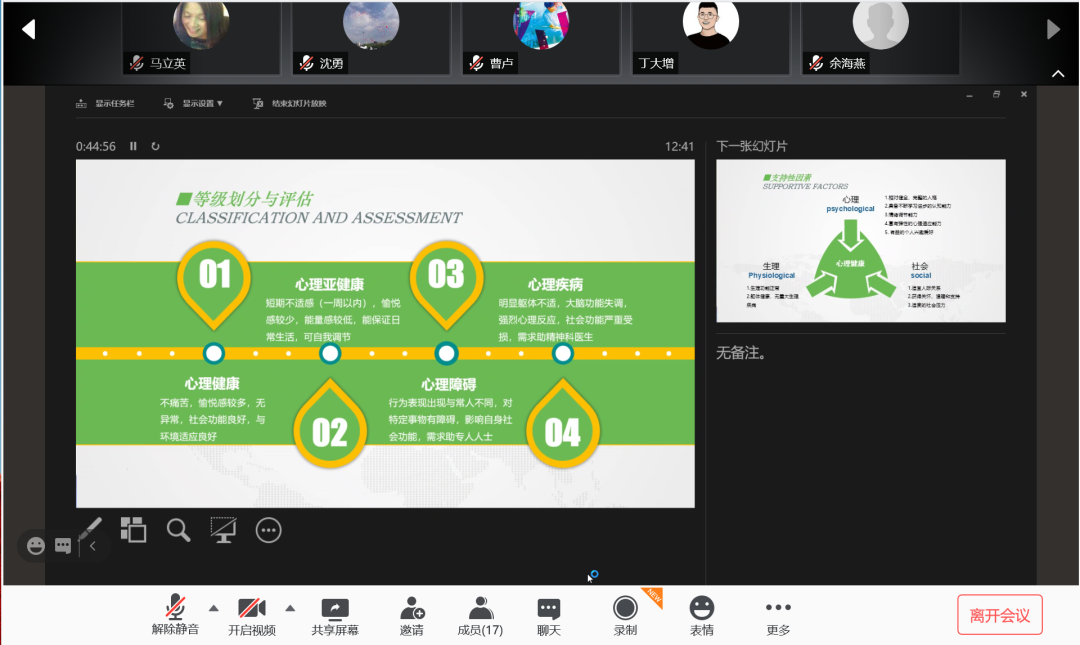Open the 聊天 chat panel

click(548, 608)
